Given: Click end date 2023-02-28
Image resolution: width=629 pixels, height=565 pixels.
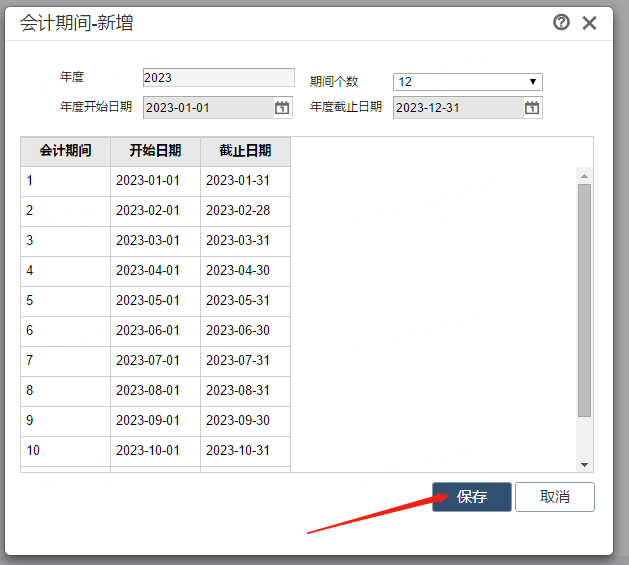Looking at the screenshot, I should point(246,211).
